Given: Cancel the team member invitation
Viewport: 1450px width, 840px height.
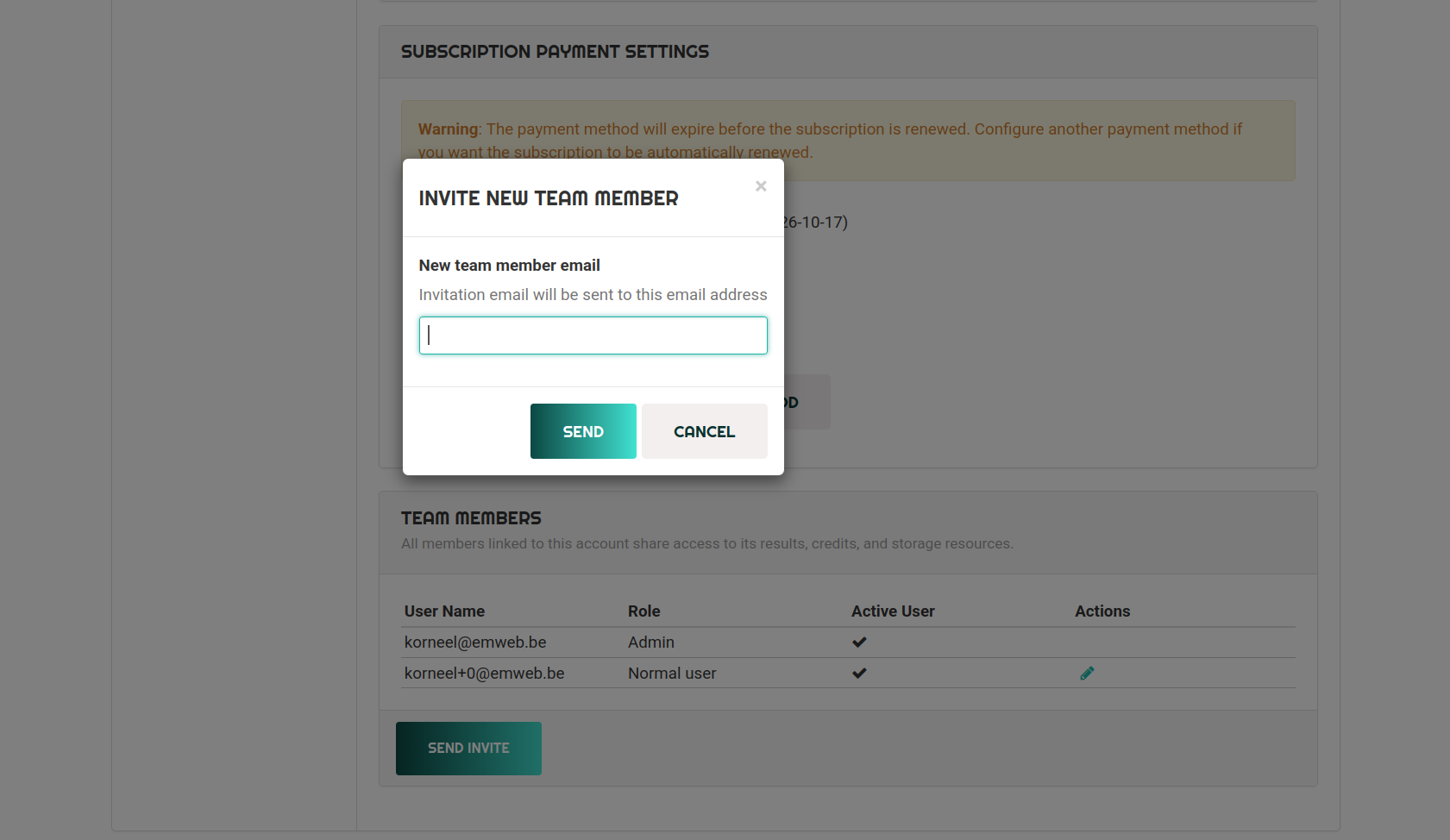Looking at the screenshot, I should pyautogui.click(x=704, y=431).
